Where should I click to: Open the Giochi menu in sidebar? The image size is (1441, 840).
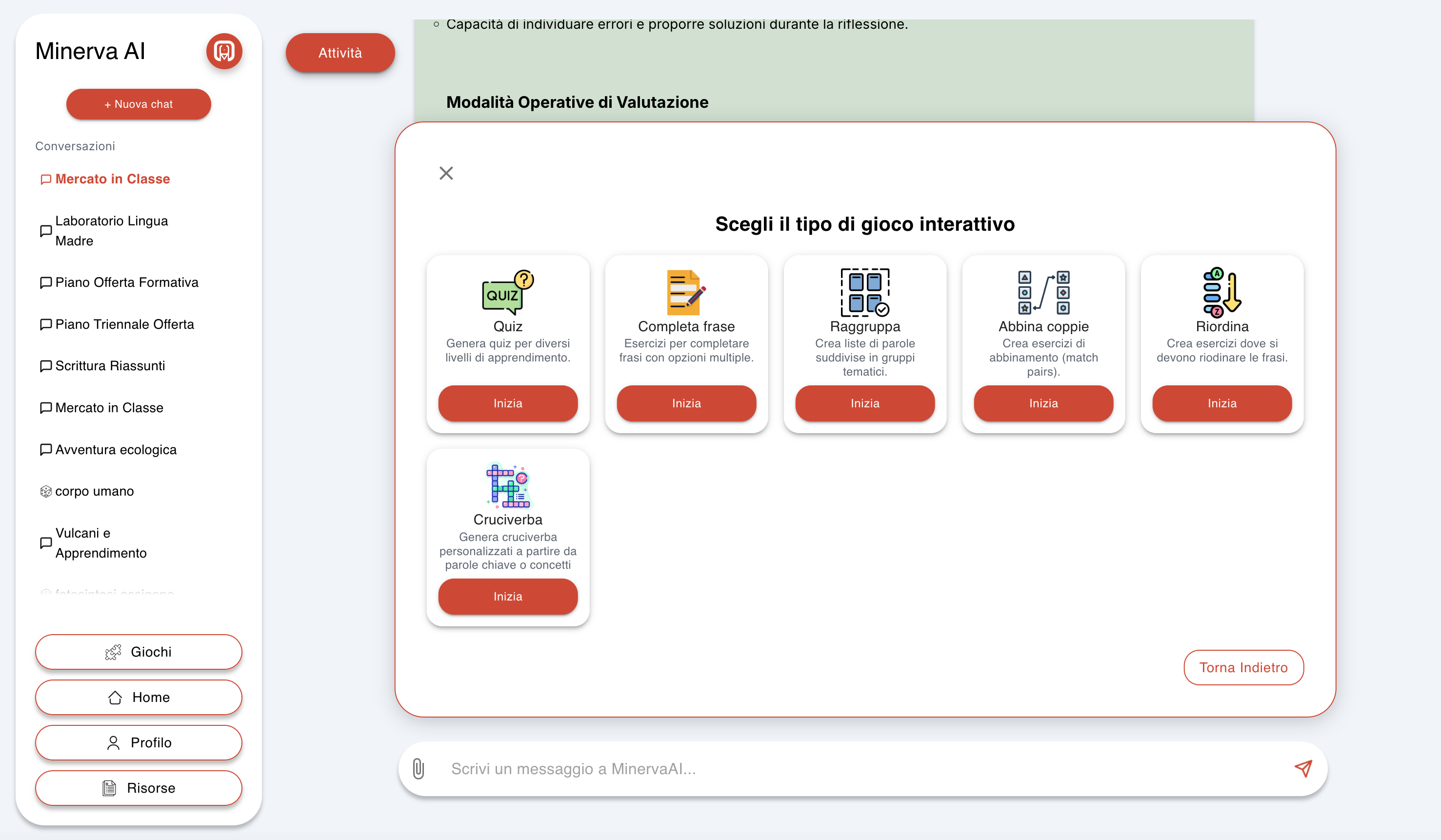(x=139, y=652)
